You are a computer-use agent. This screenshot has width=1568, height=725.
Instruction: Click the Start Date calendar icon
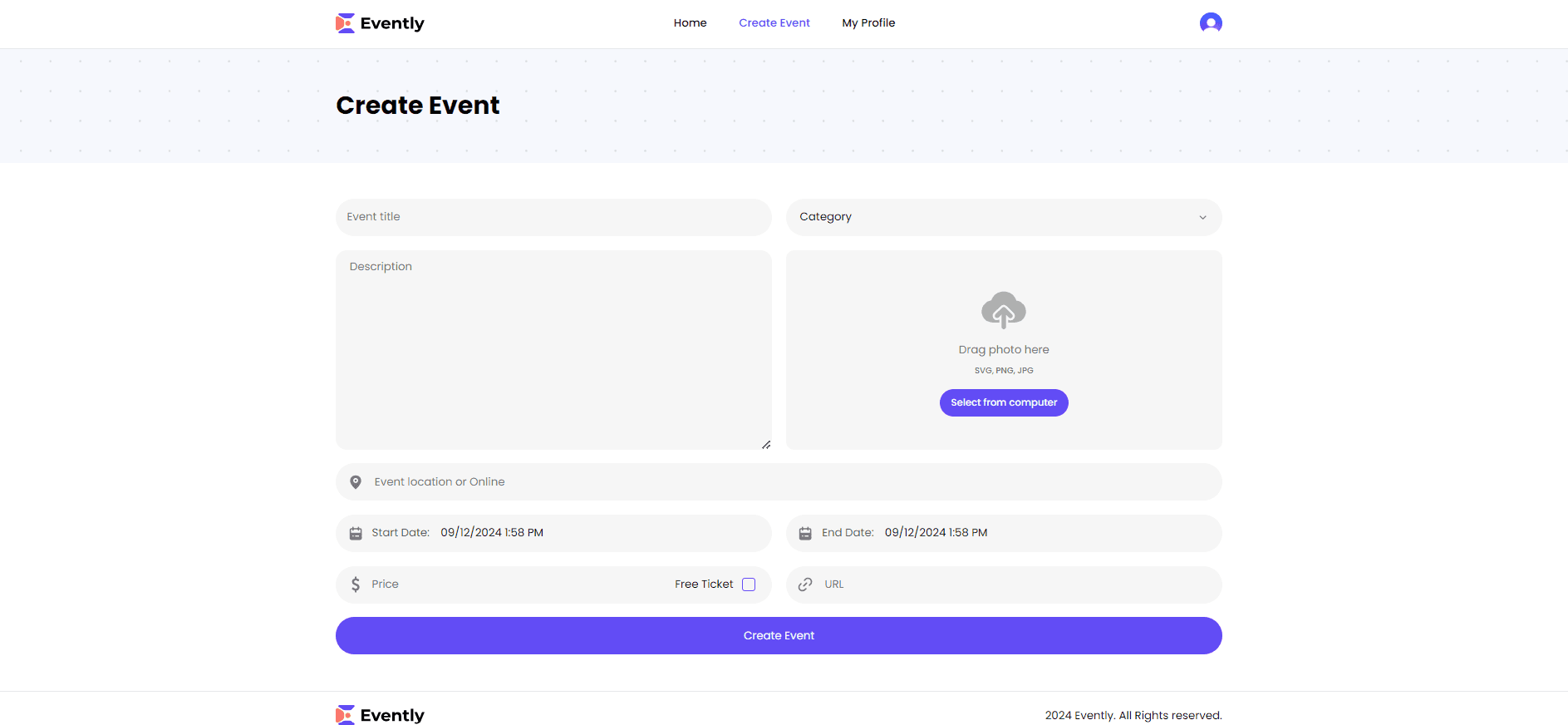point(356,534)
